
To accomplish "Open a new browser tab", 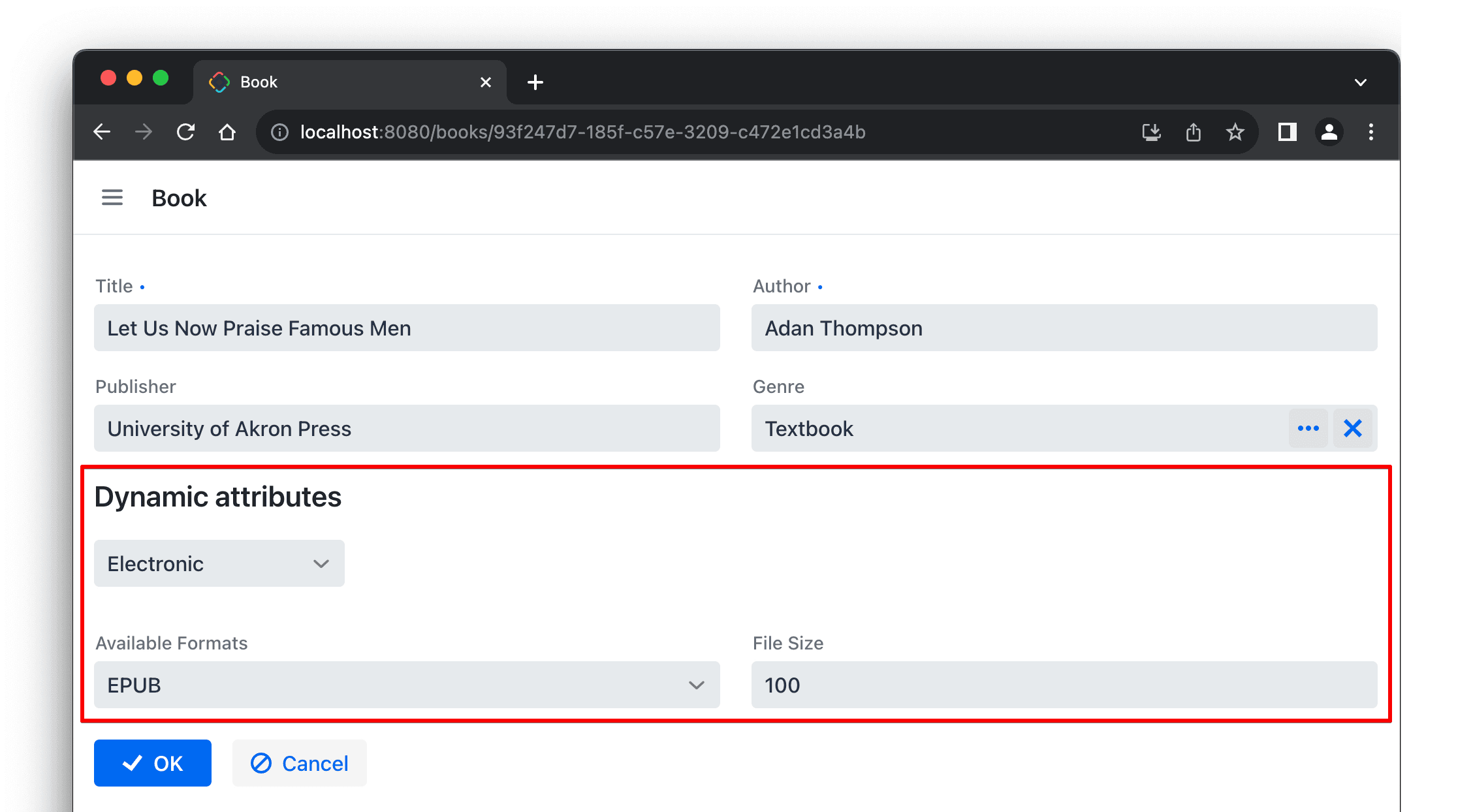I will (535, 82).
